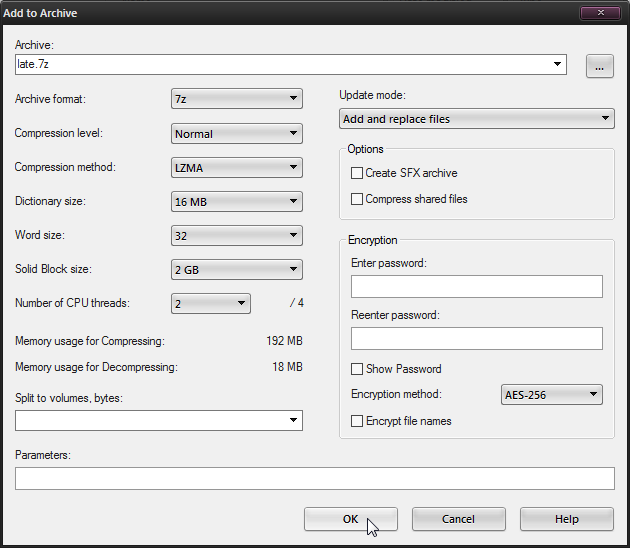Enable Encrypt file names
Screen dimensions: 630x548
[x=357, y=421]
